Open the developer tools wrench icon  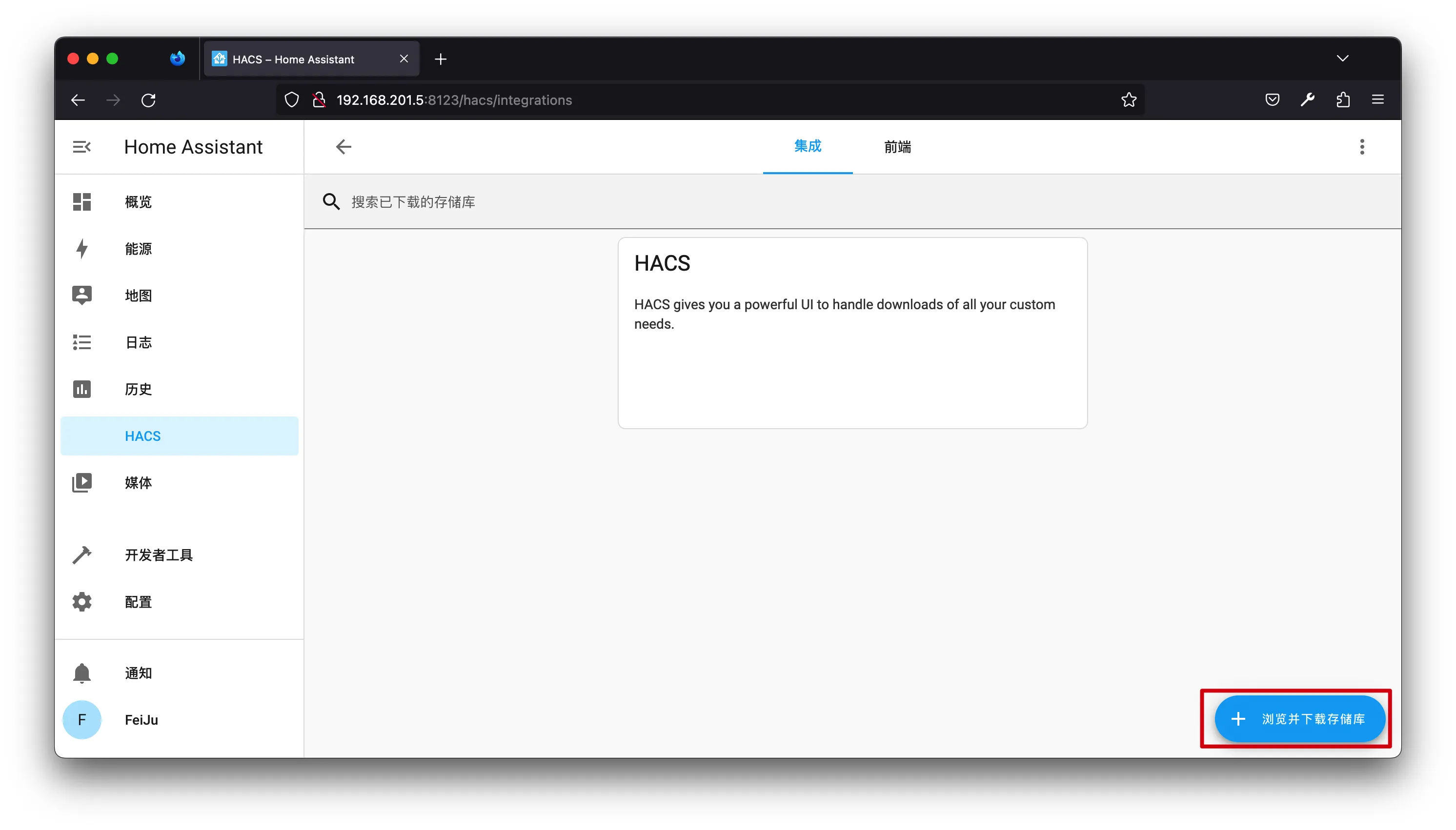tap(1307, 100)
